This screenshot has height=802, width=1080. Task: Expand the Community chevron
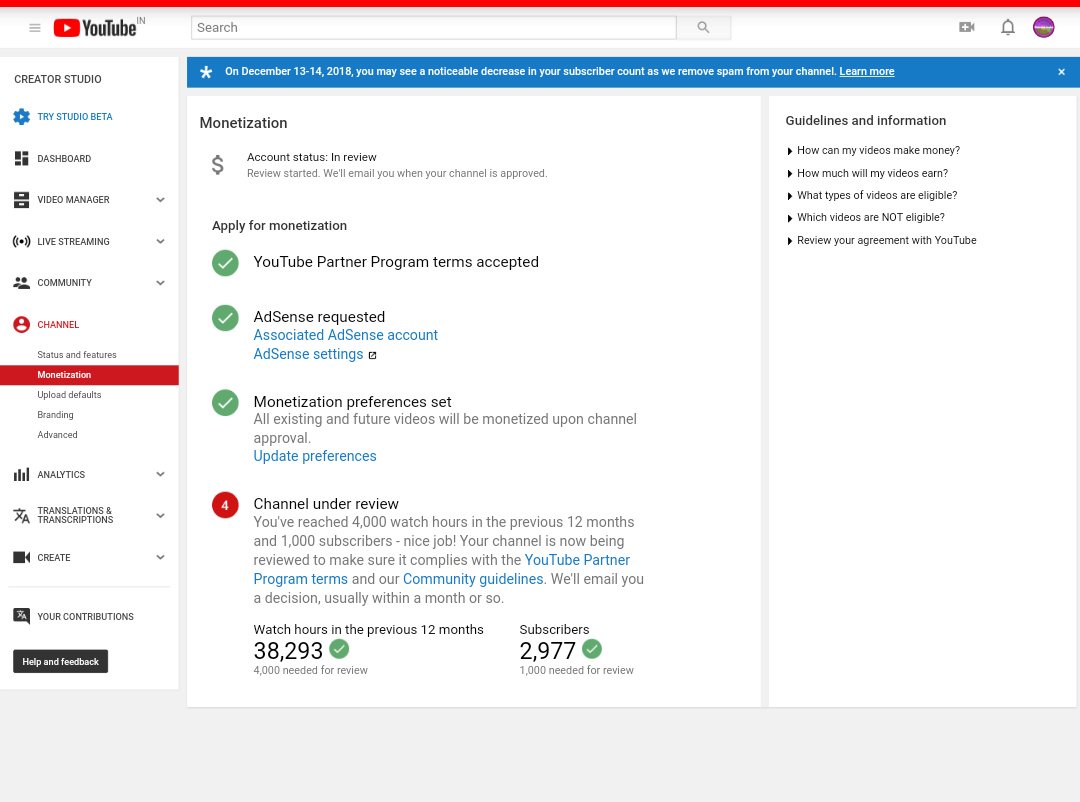(160, 282)
